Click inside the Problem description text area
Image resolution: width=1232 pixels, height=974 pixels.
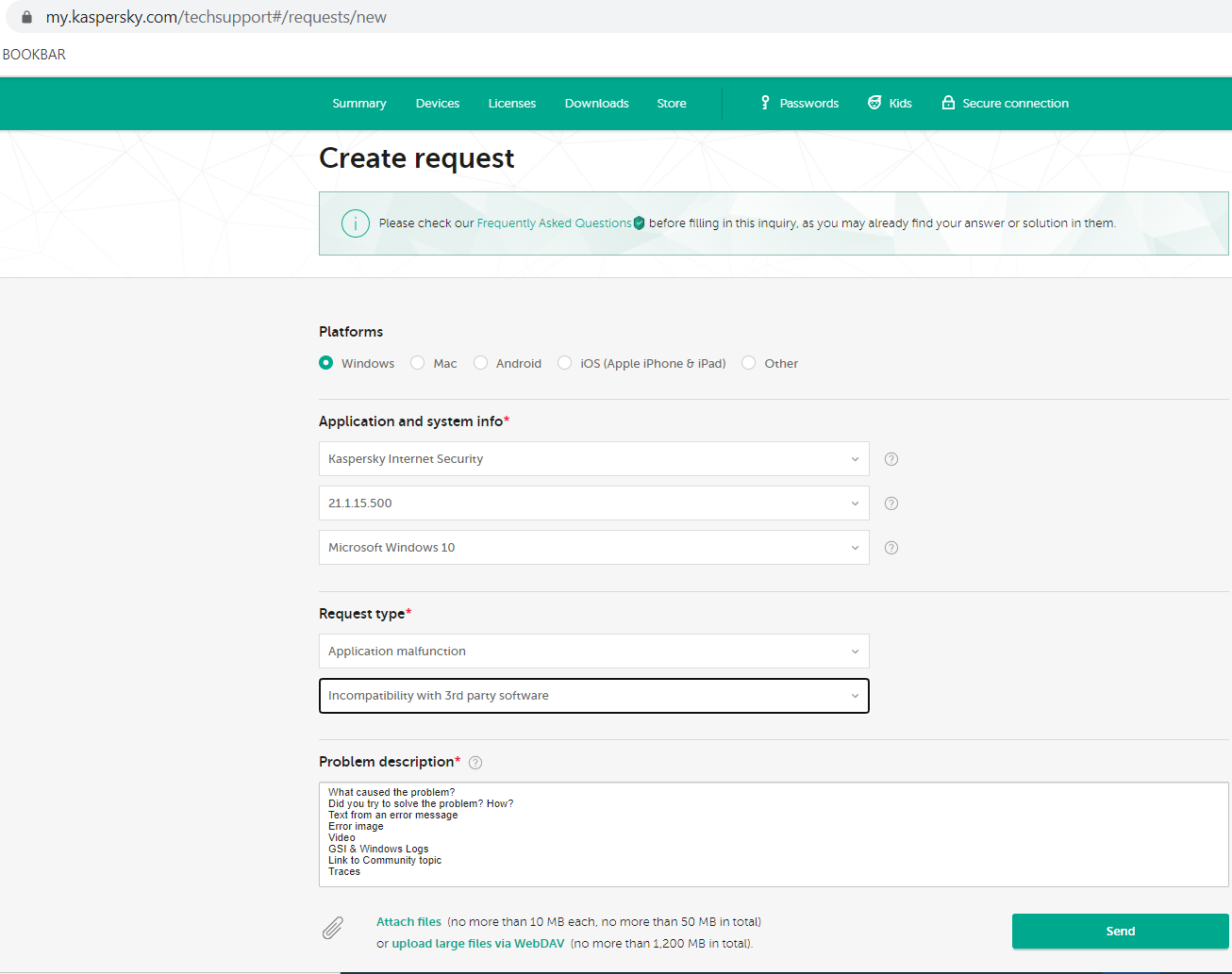click(774, 834)
